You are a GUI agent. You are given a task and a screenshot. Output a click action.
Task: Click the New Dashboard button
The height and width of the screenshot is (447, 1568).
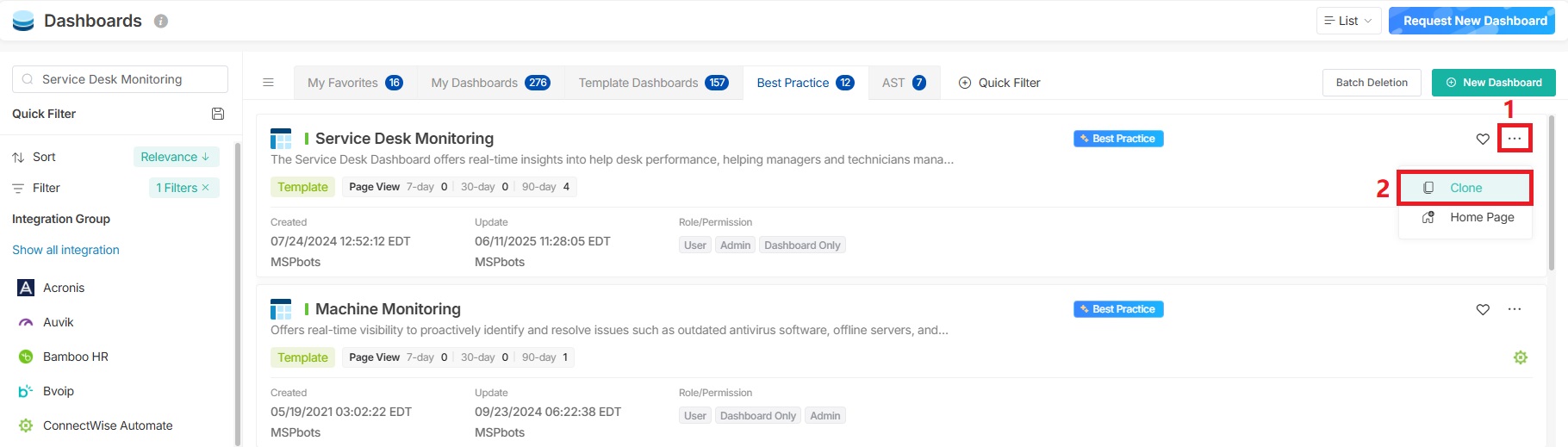pos(1493,83)
